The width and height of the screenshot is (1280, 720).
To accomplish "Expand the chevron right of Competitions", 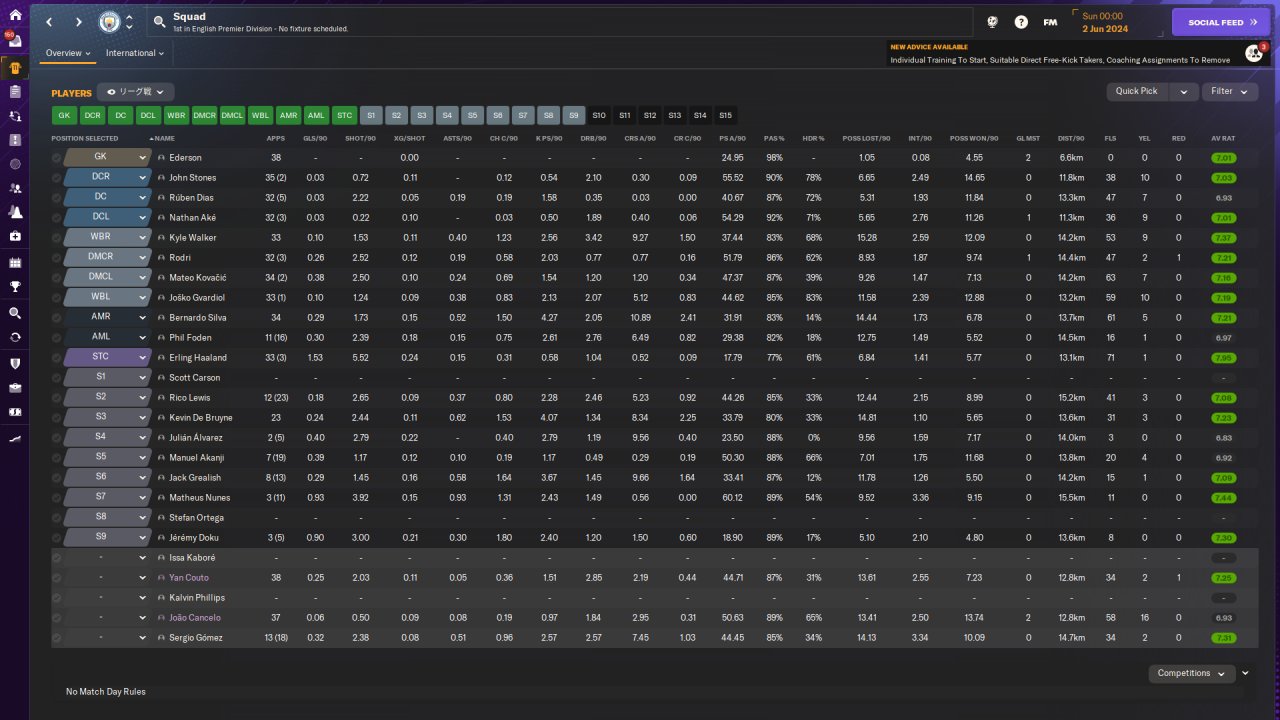I will pyautogui.click(x=1246, y=673).
